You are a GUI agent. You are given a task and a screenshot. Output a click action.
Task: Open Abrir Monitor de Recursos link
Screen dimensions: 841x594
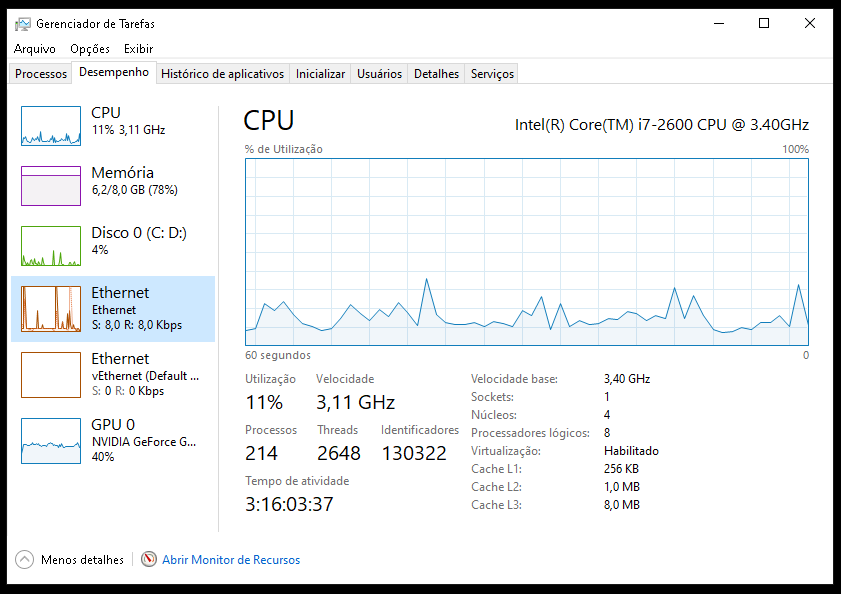pyautogui.click(x=231, y=560)
